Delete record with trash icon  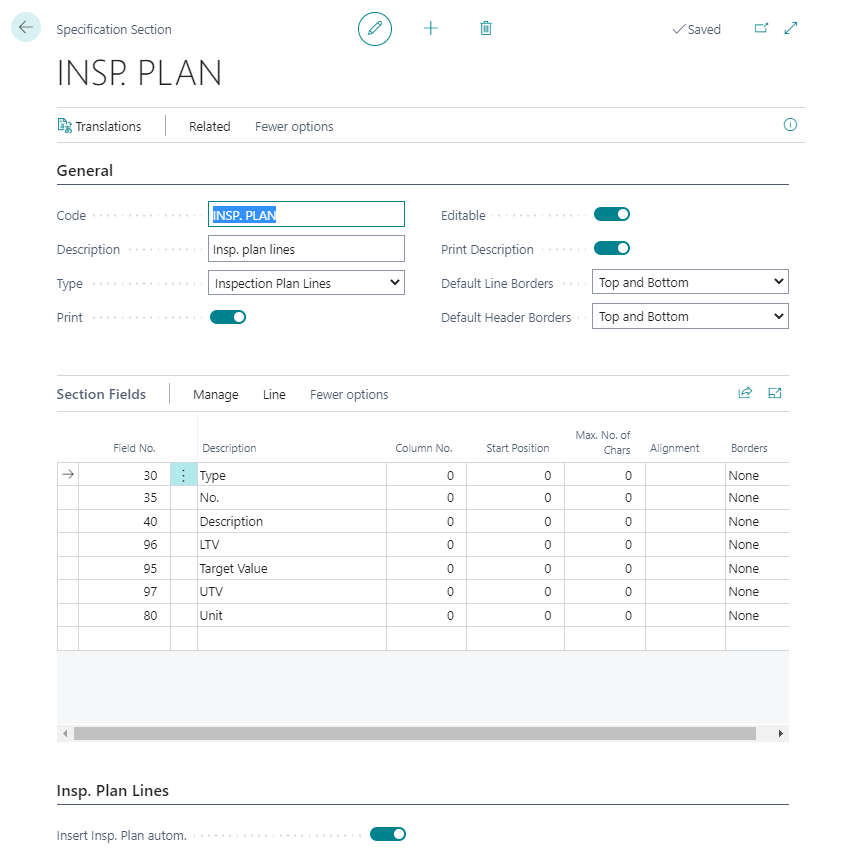(x=485, y=28)
